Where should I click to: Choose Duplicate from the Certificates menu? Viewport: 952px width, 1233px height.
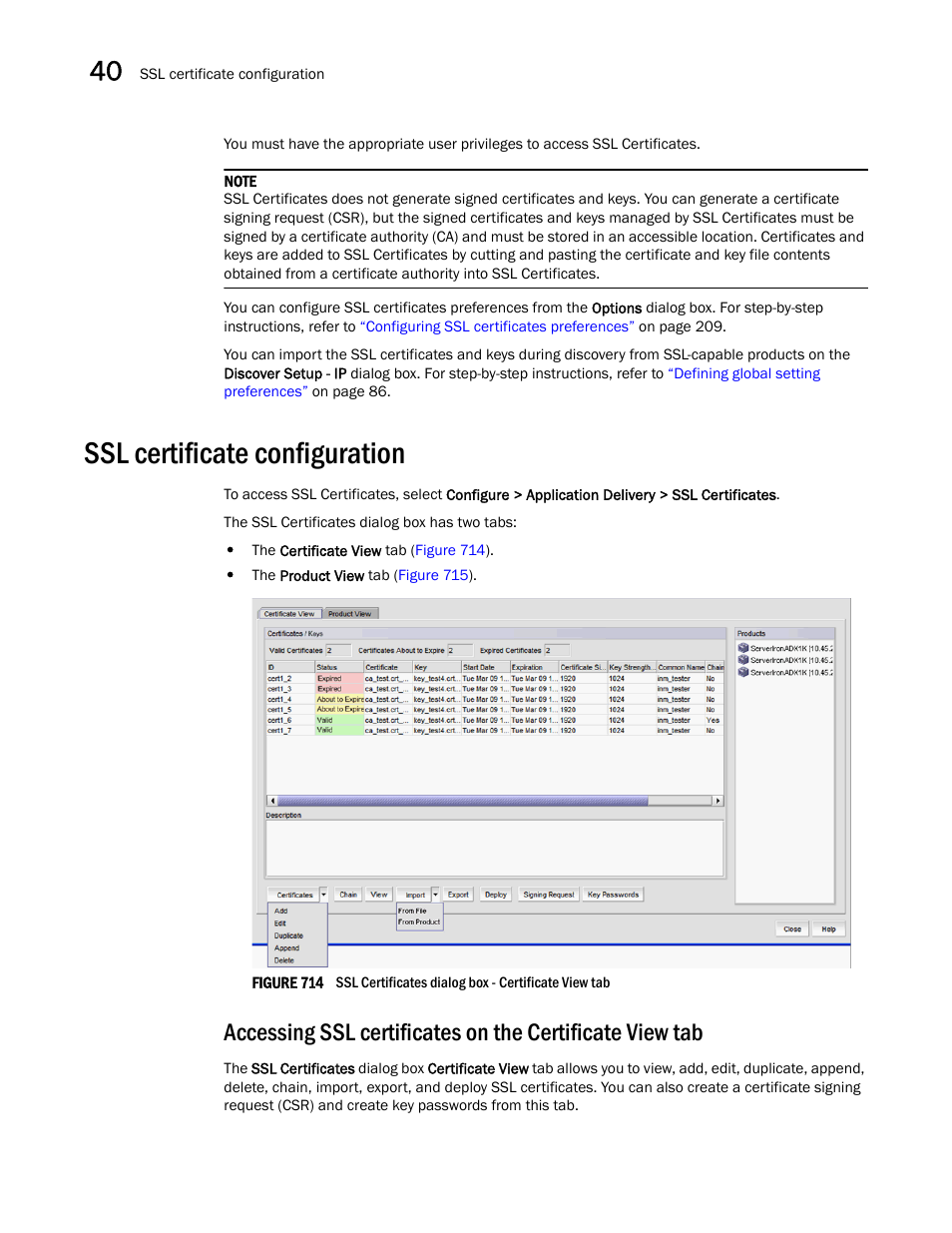[x=288, y=935]
